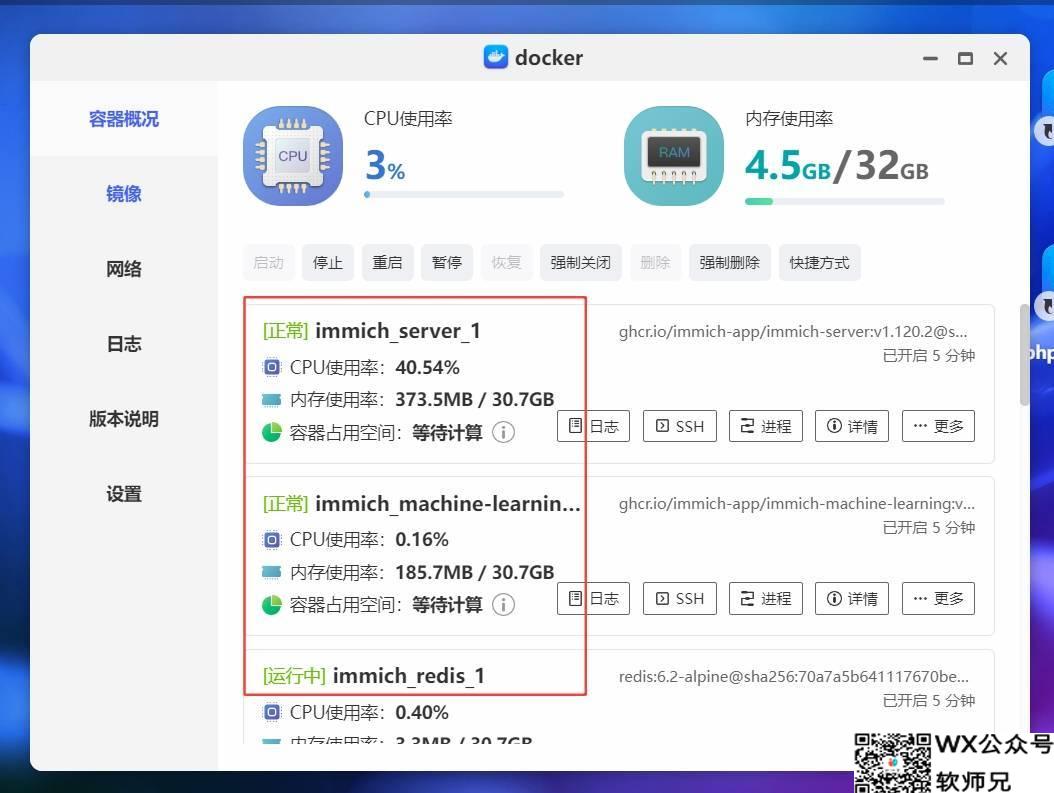Click memory usage icon of immich_machine-learning
The height and width of the screenshot is (793, 1054).
click(272, 572)
